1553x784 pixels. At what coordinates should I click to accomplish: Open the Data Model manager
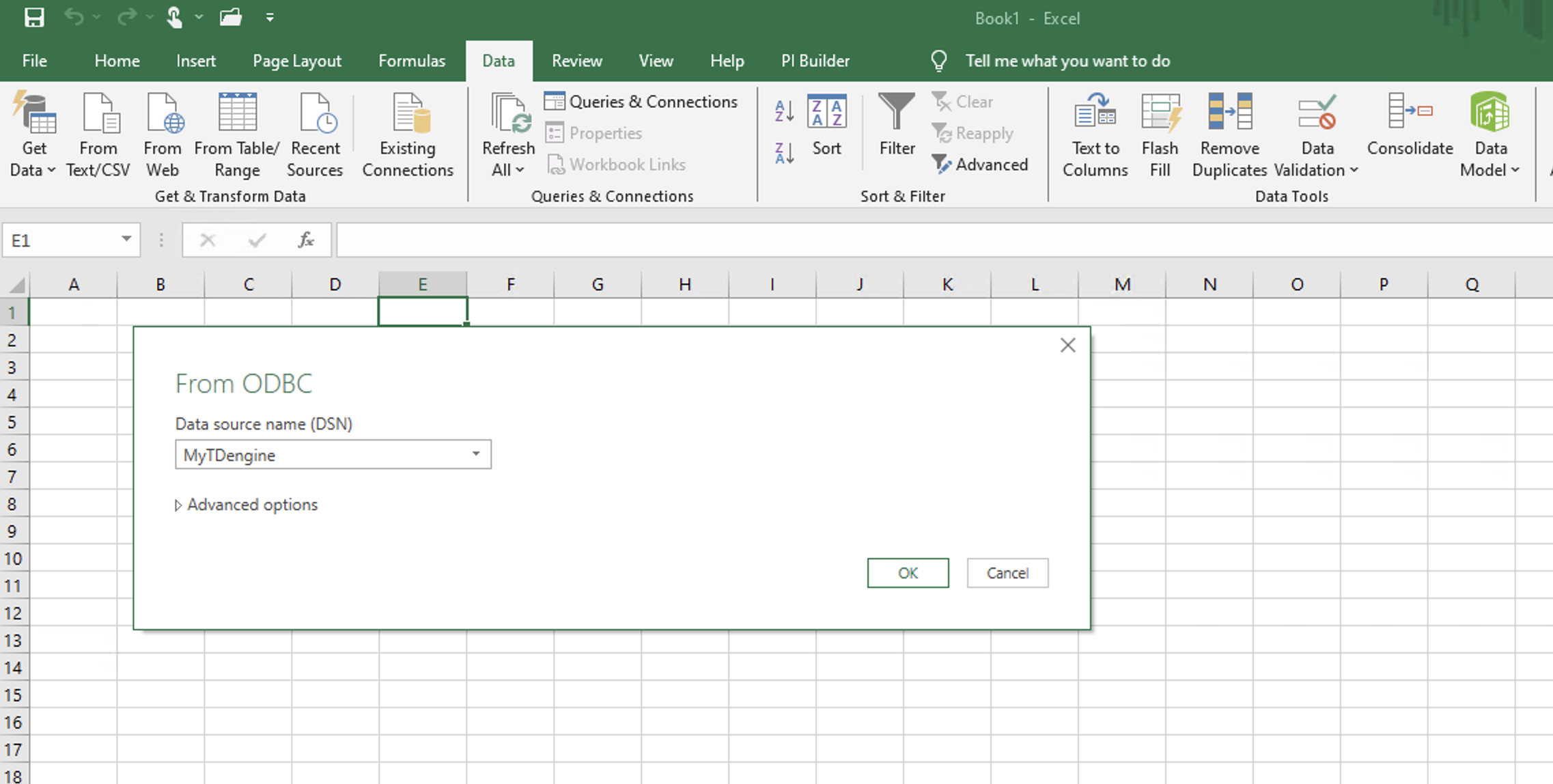pos(1489,135)
